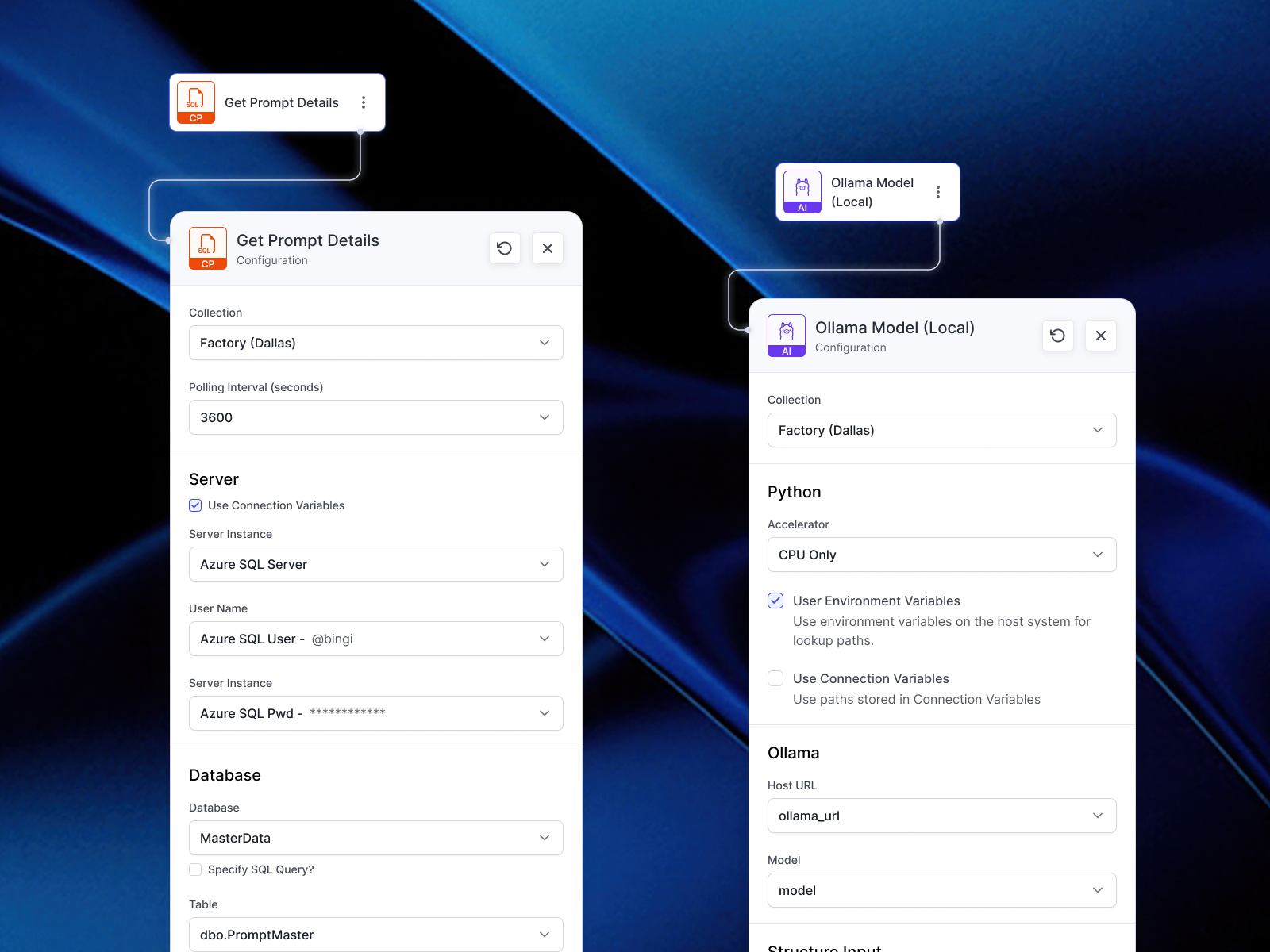The image size is (1270, 952).
Task: Open the Ollama Model node's three-dot menu
Action: coord(938,192)
